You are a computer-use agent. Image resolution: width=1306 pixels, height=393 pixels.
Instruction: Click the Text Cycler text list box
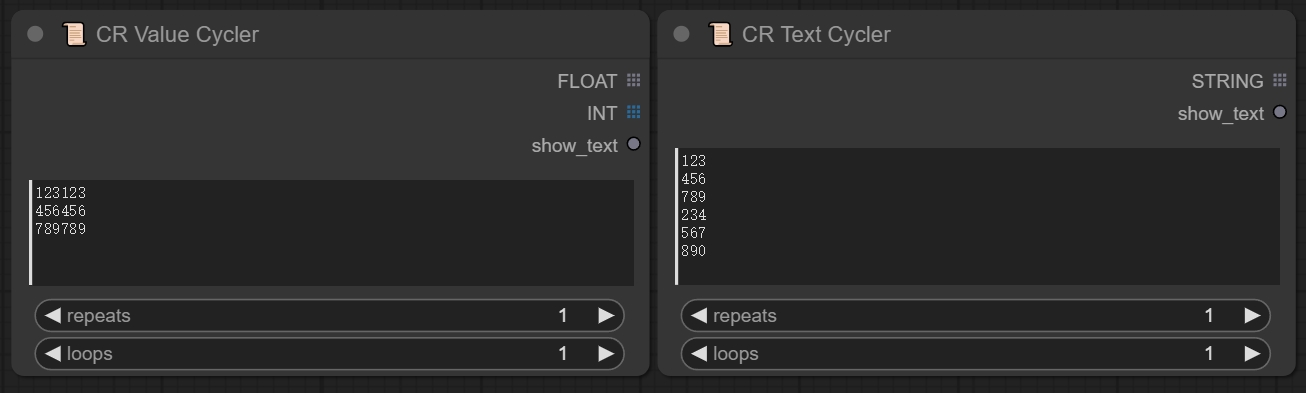978,216
